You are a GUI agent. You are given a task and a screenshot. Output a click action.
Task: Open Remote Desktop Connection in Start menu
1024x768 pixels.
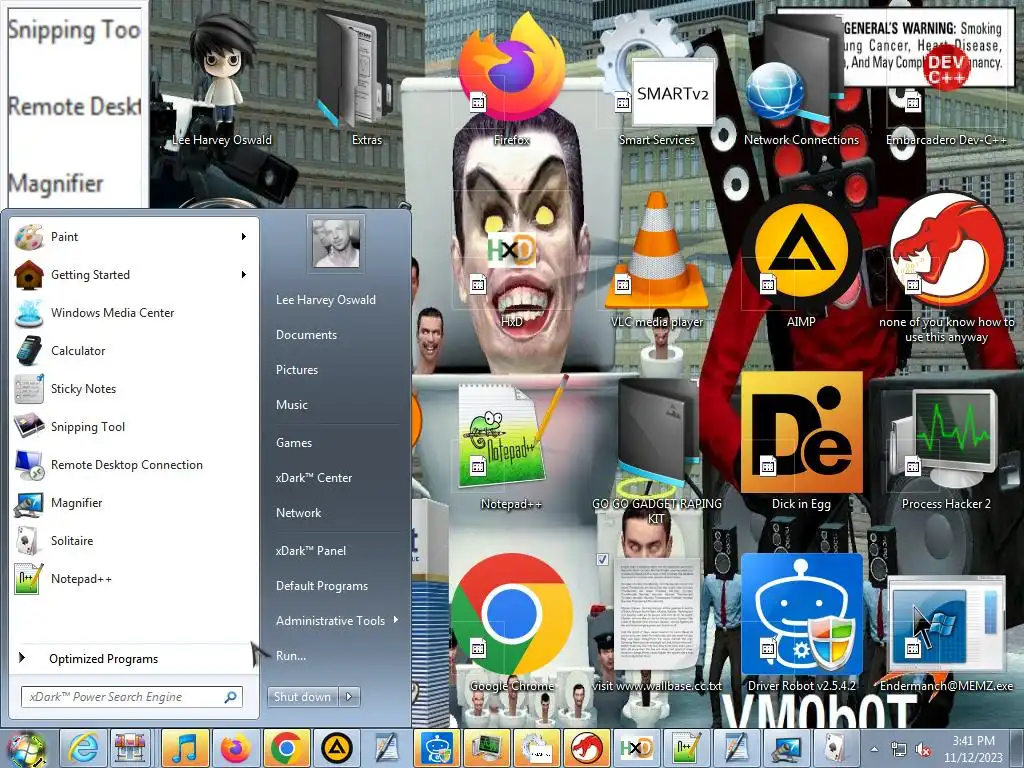coord(134,464)
